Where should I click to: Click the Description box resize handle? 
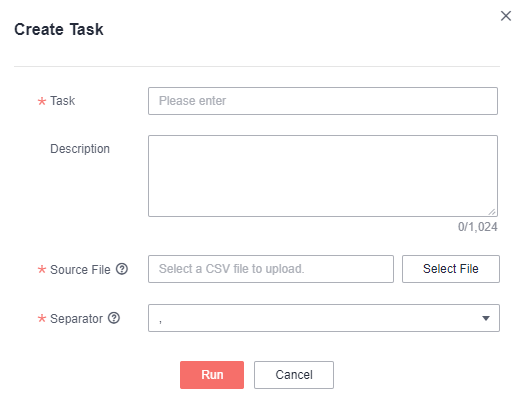[x=492, y=212]
